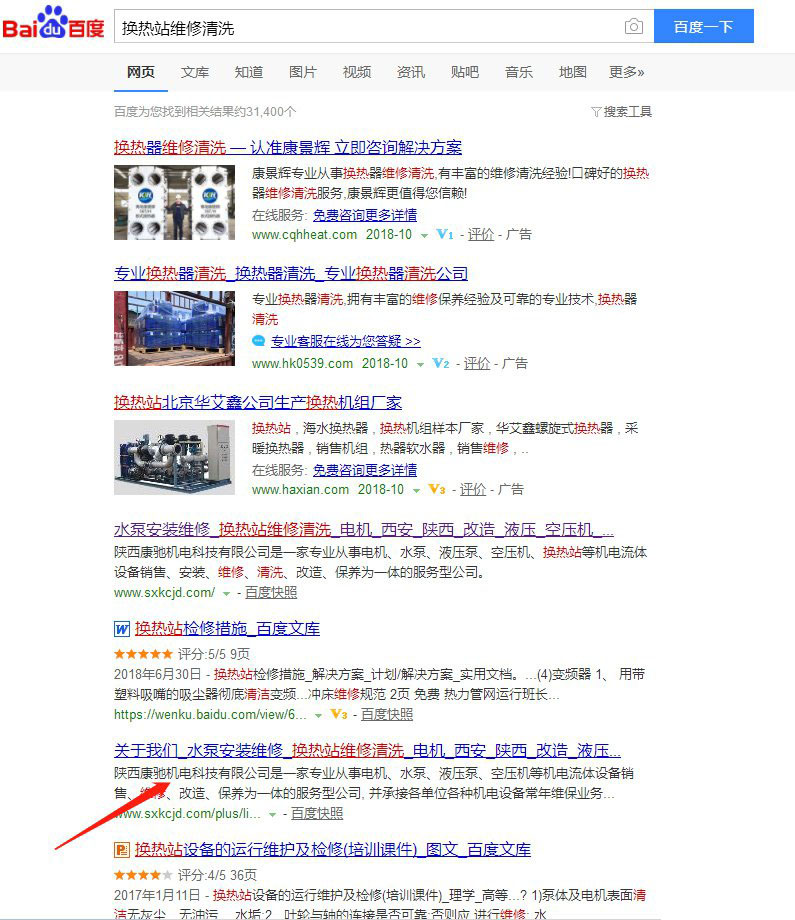Open result 关于我们_水泵安装维修_换热站维修清洗
The width and height of the screenshot is (795, 920).
[367, 750]
